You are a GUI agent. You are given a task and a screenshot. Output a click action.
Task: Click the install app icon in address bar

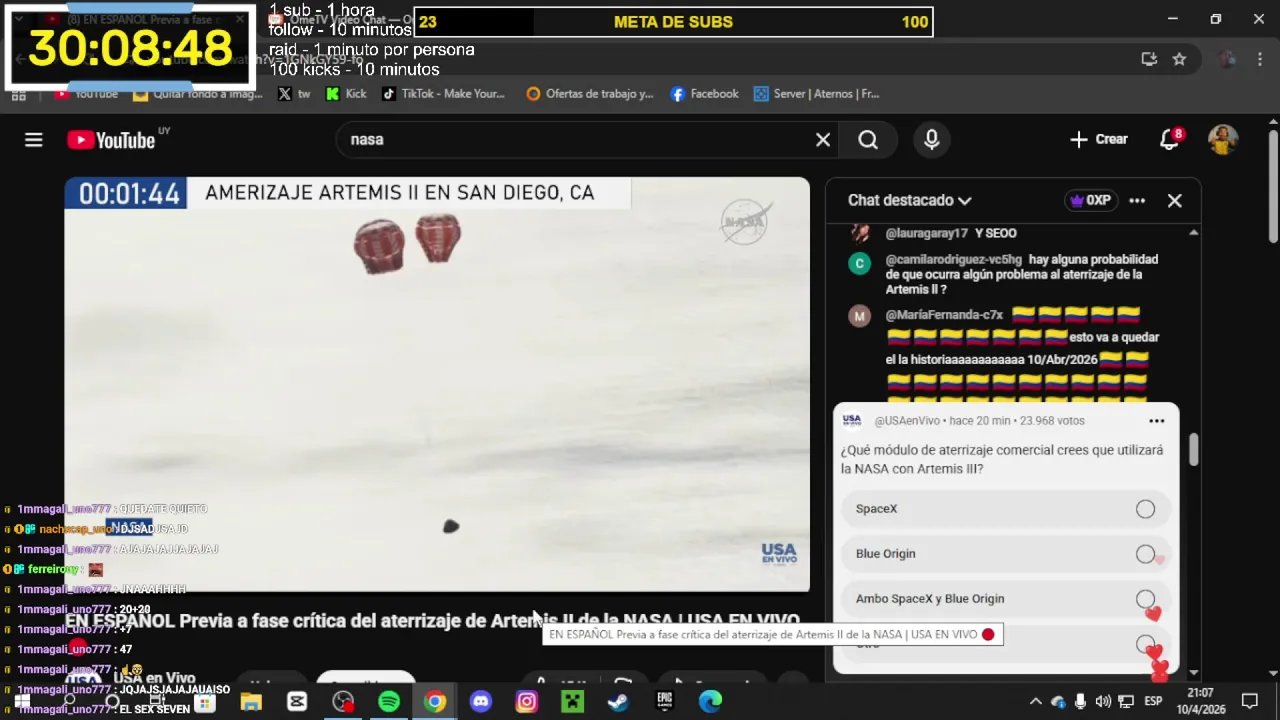tap(1149, 59)
